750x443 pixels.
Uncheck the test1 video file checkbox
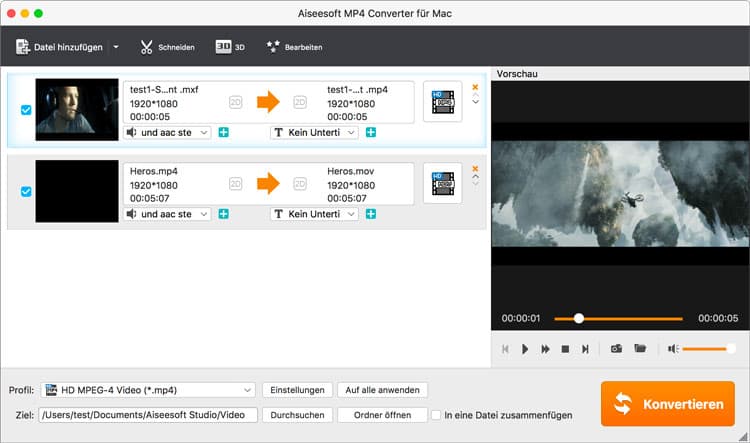click(26, 110)
